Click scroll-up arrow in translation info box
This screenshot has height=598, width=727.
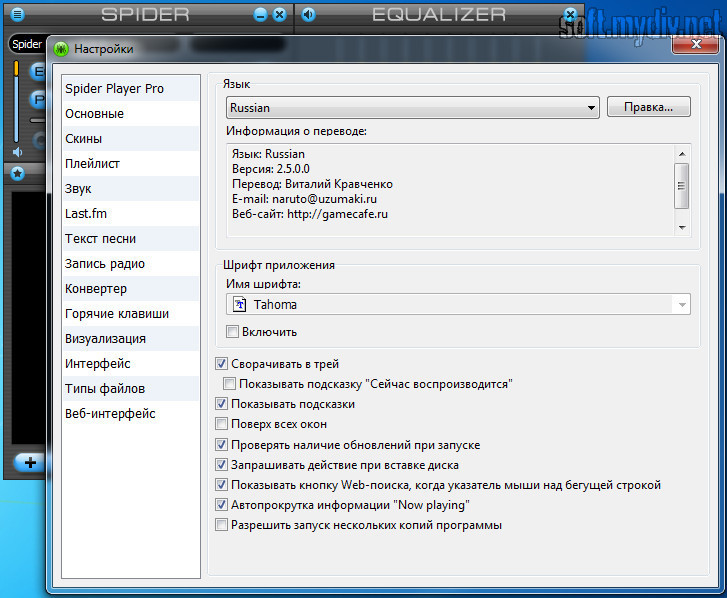click(x=682, y=154)
